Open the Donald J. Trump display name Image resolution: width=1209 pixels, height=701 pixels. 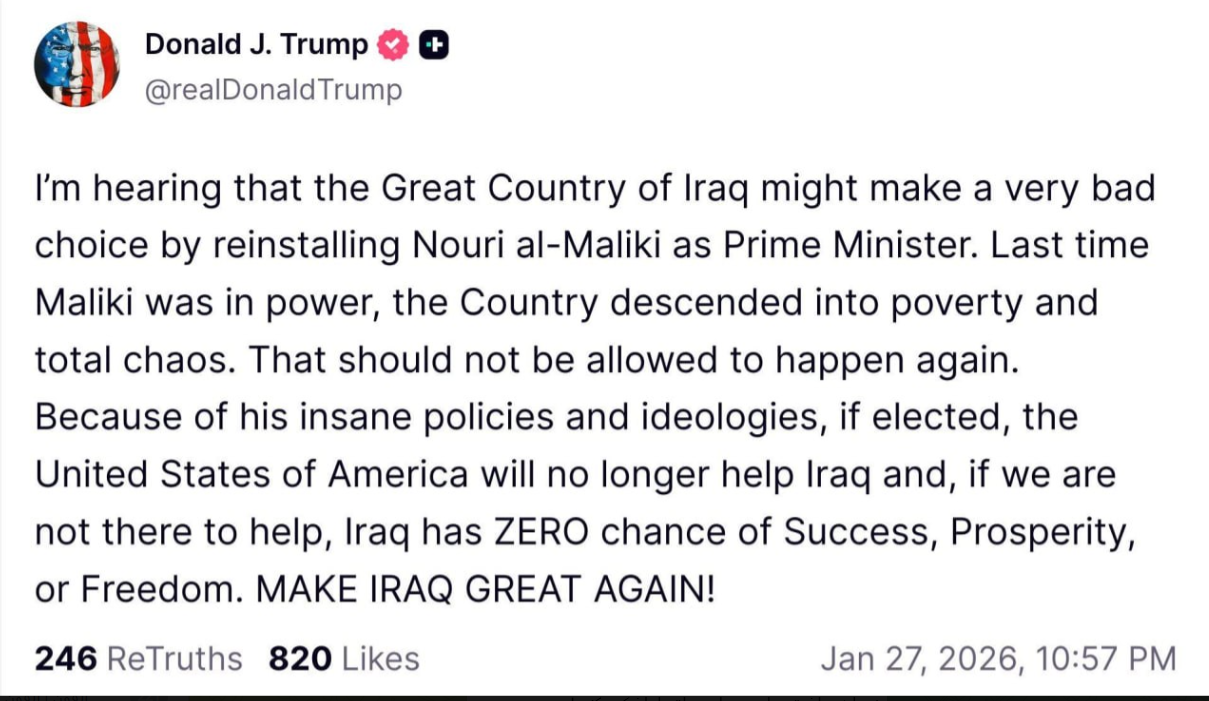click(256, 45)
